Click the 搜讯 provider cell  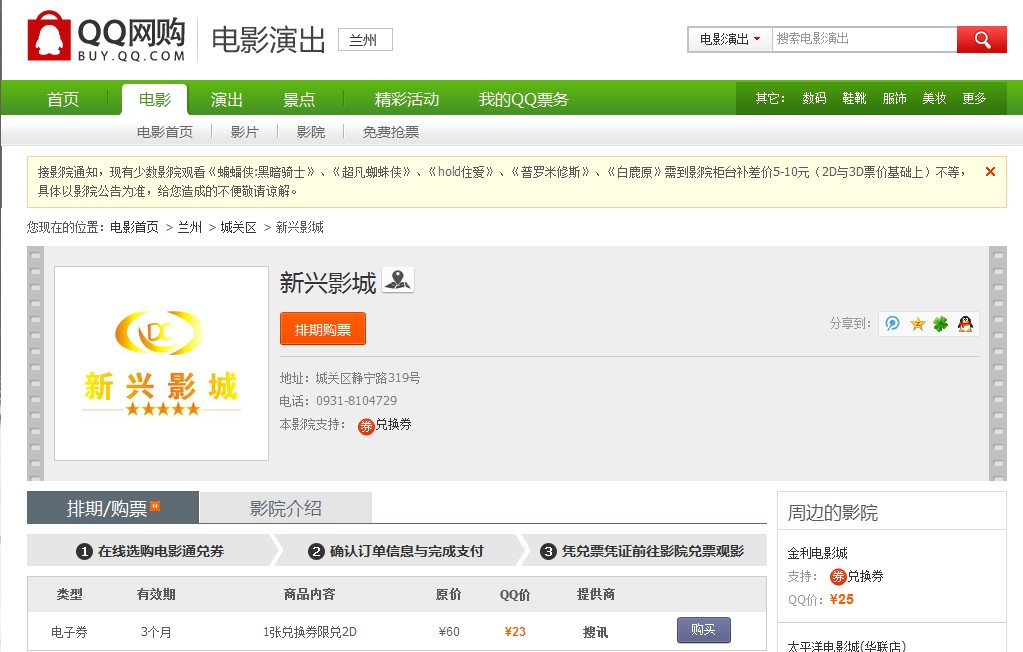point(595,632)
